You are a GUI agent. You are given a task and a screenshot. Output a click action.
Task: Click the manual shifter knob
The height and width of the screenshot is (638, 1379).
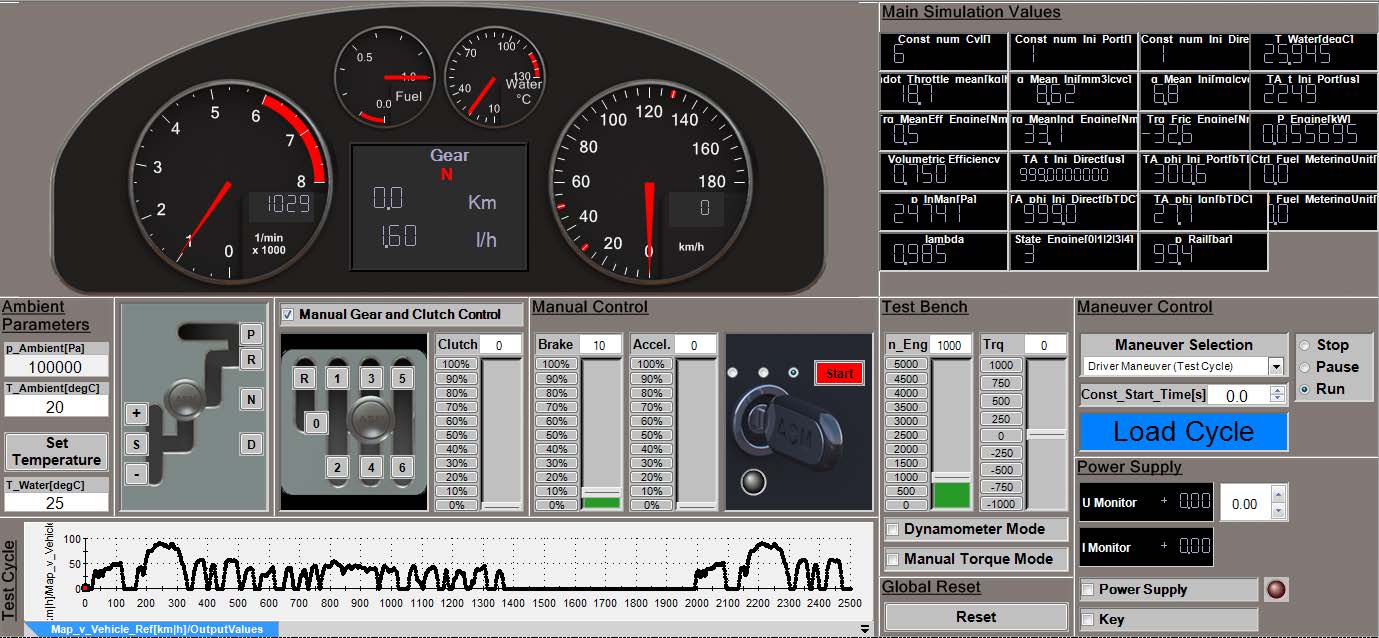tap(371, 421)
